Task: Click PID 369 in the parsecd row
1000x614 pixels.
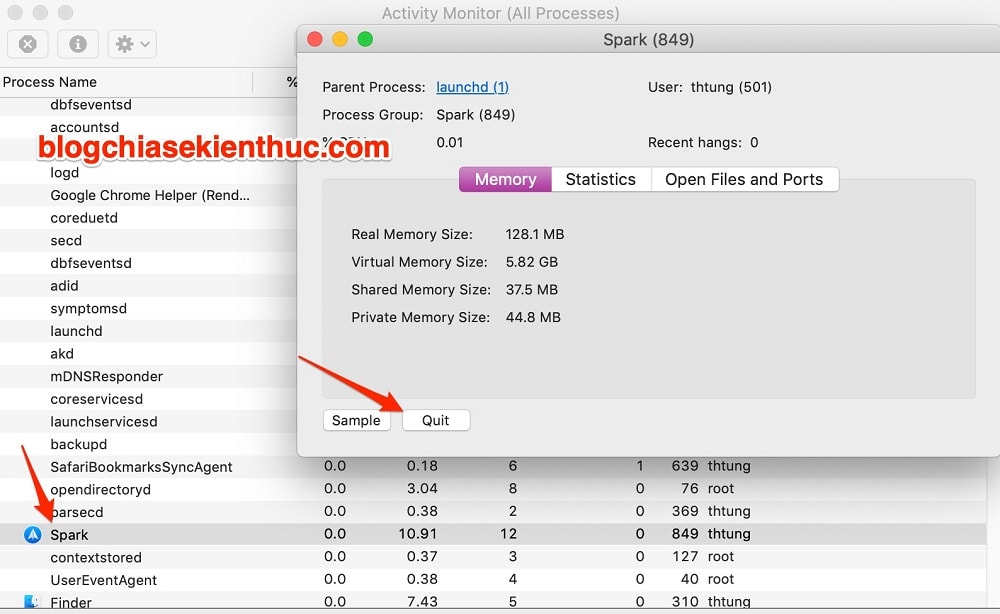Action: [x=685, y=511]
